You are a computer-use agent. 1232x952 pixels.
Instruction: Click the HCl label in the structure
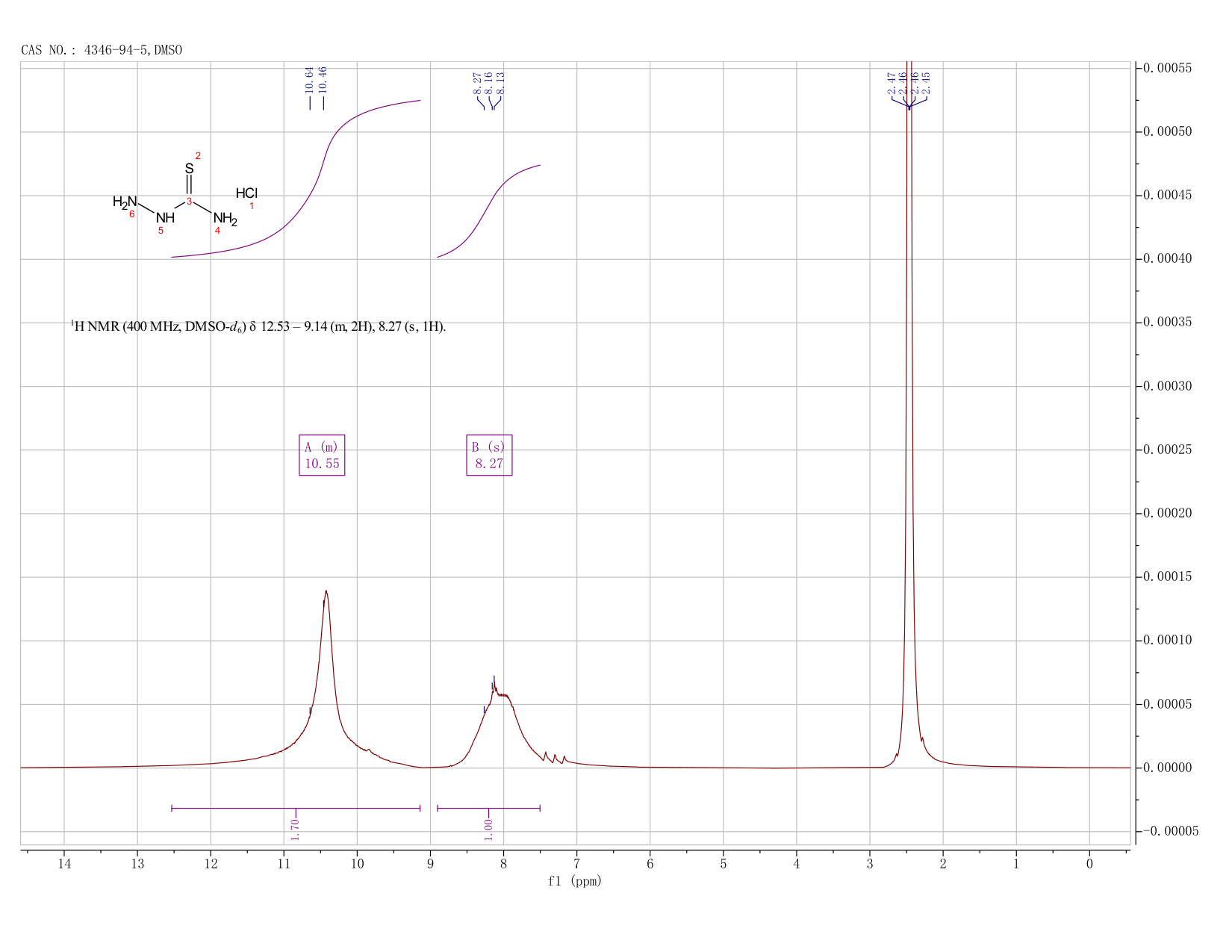(x=246, y=193)
